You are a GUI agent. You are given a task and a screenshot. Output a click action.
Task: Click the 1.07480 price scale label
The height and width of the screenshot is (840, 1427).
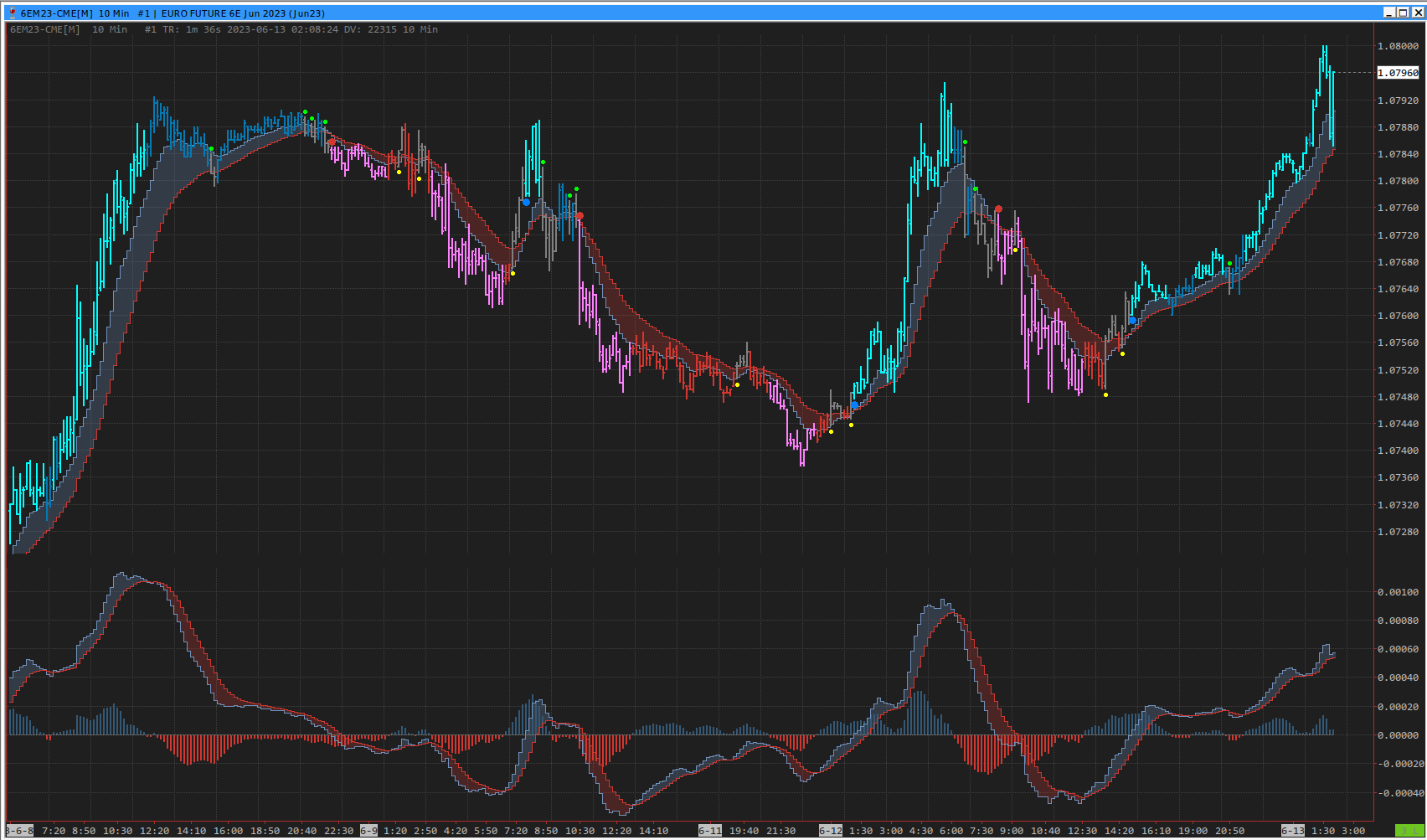1399,397
